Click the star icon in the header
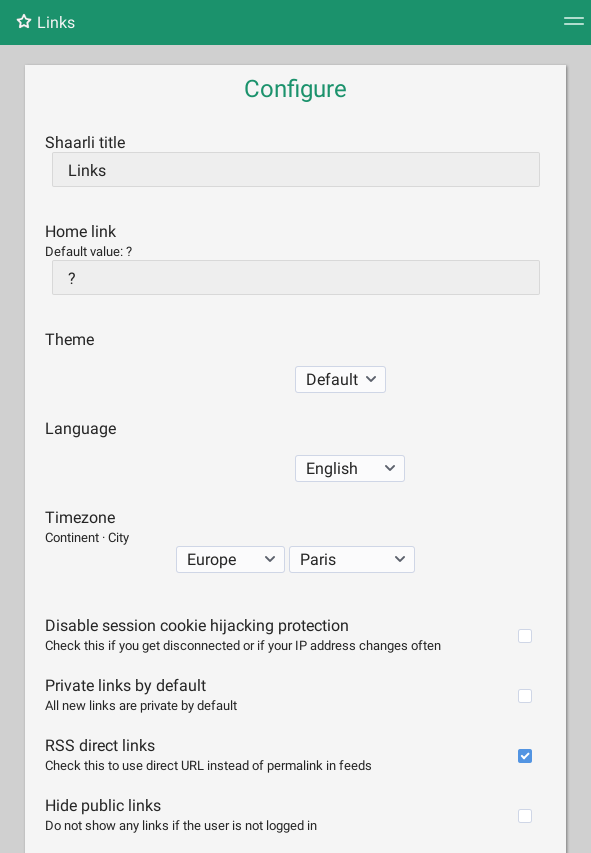591x853 pixels. [x=24, y=22]
